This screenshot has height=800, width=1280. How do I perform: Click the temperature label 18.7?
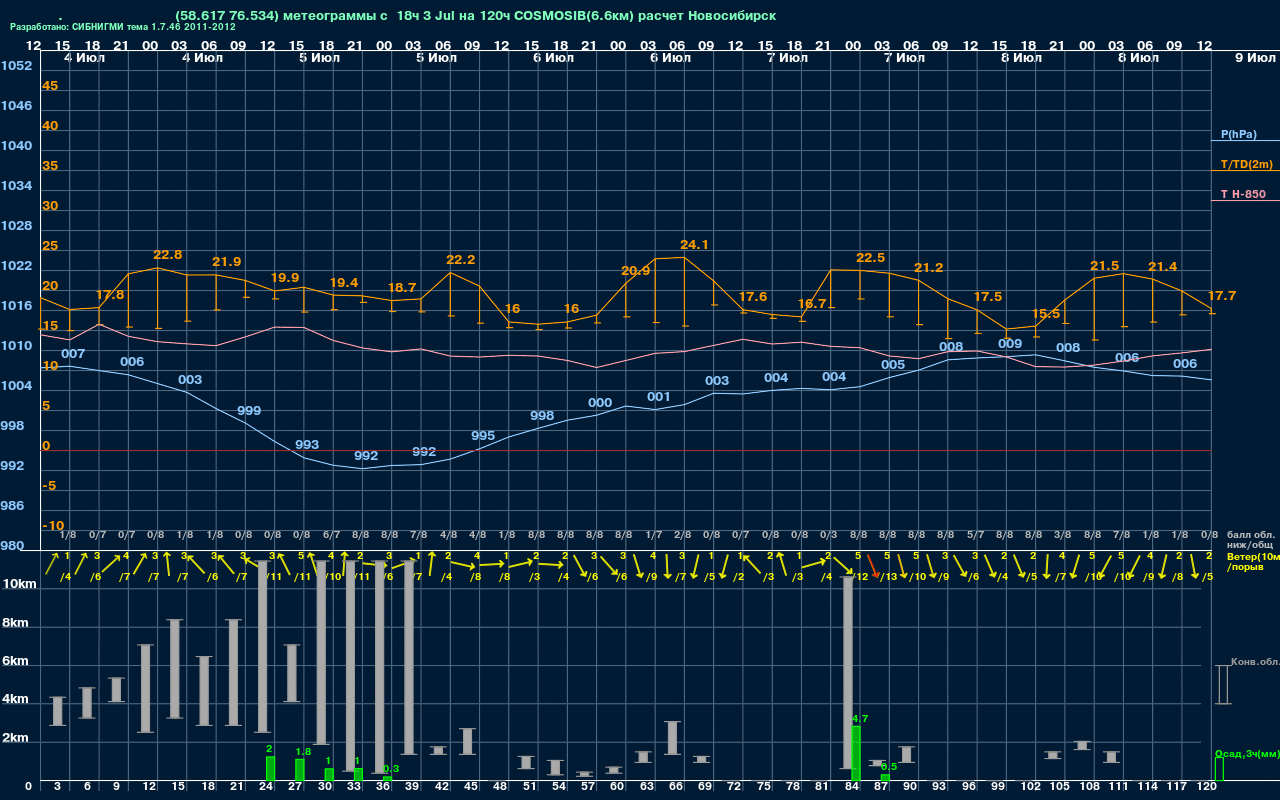(x=402, y=287)
